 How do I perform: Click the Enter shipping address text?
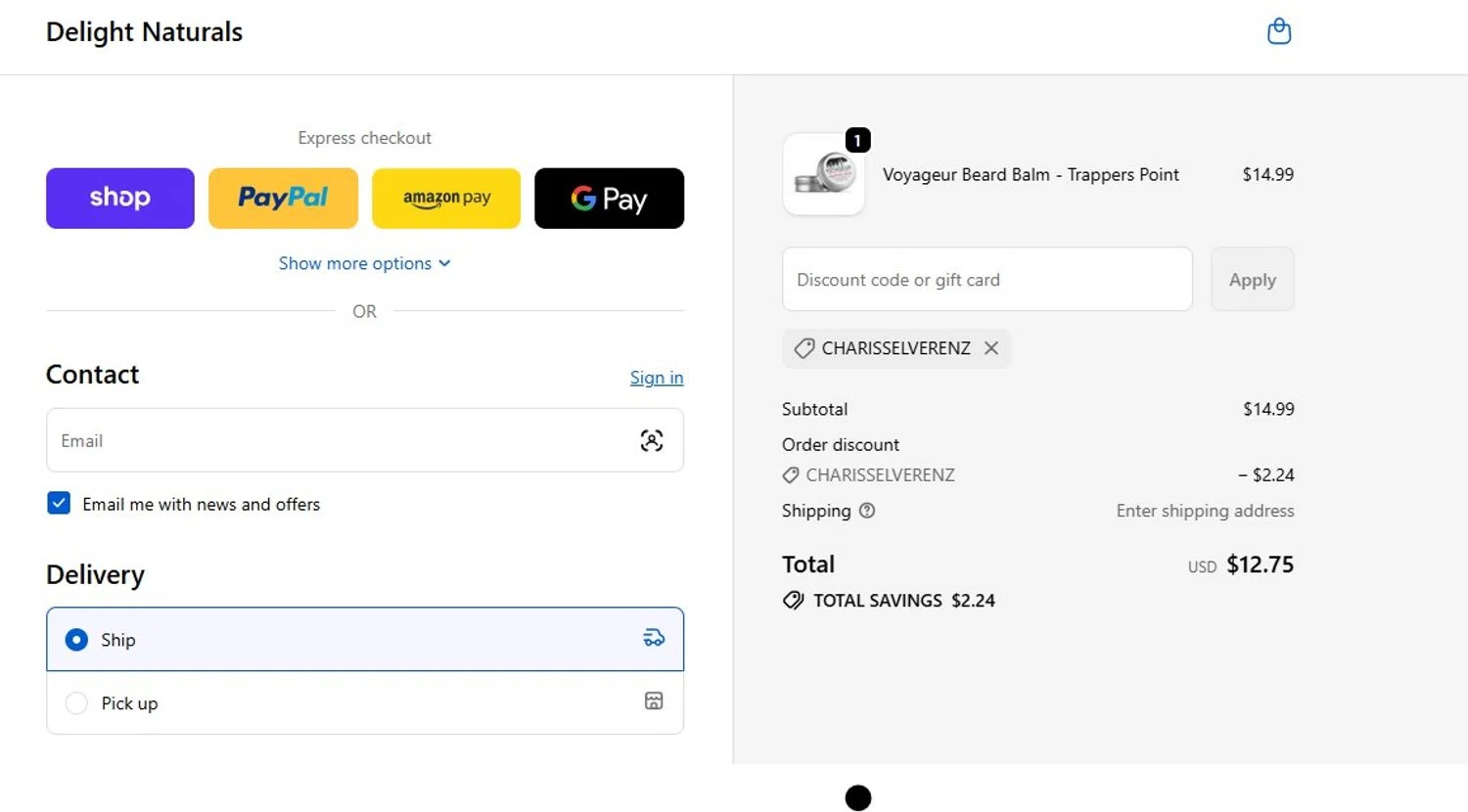pyautogui.click(x=1205, y=511)
